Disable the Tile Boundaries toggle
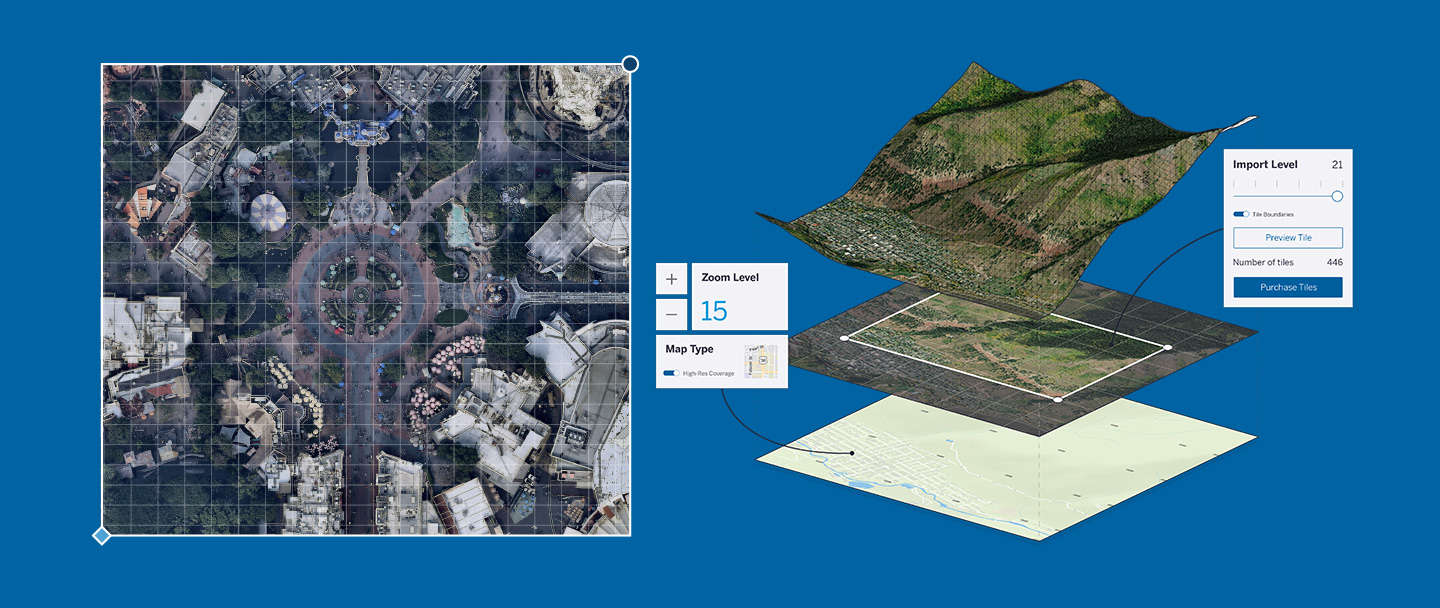Viewport: 1440px width, 608px height. pos(1241,212)
